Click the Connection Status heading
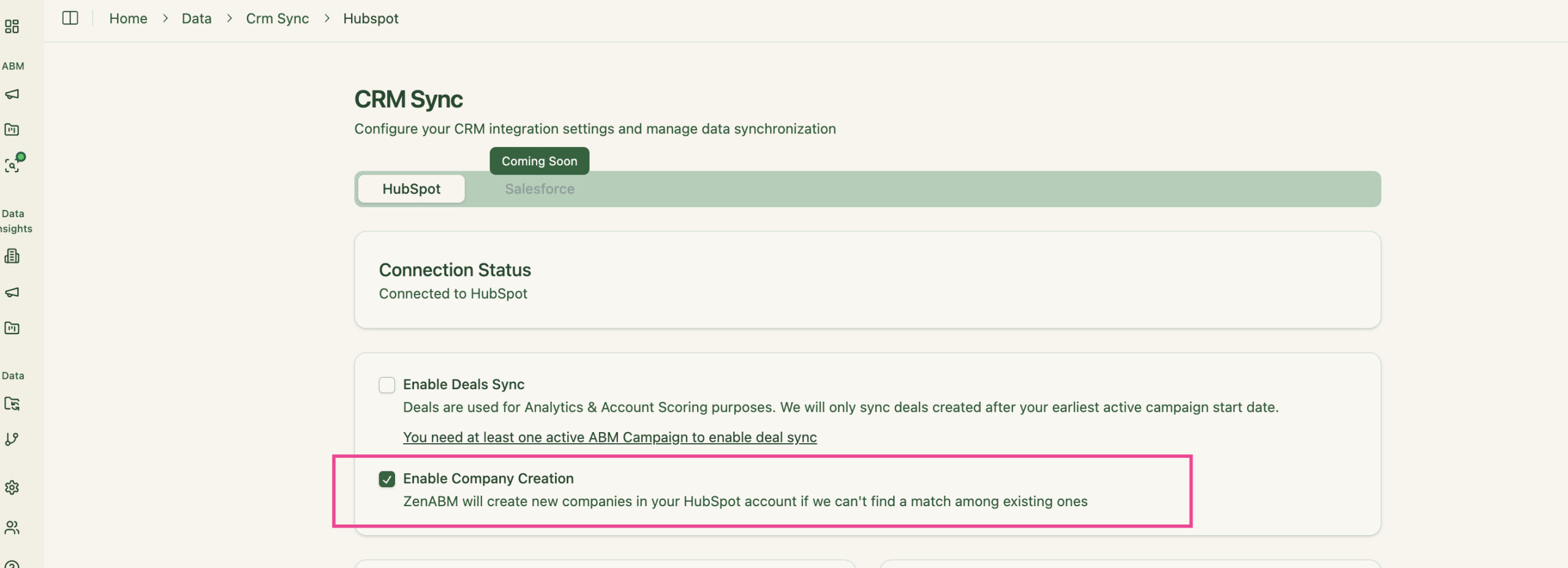Viewport: 1568px width, 568px height. 454,270
